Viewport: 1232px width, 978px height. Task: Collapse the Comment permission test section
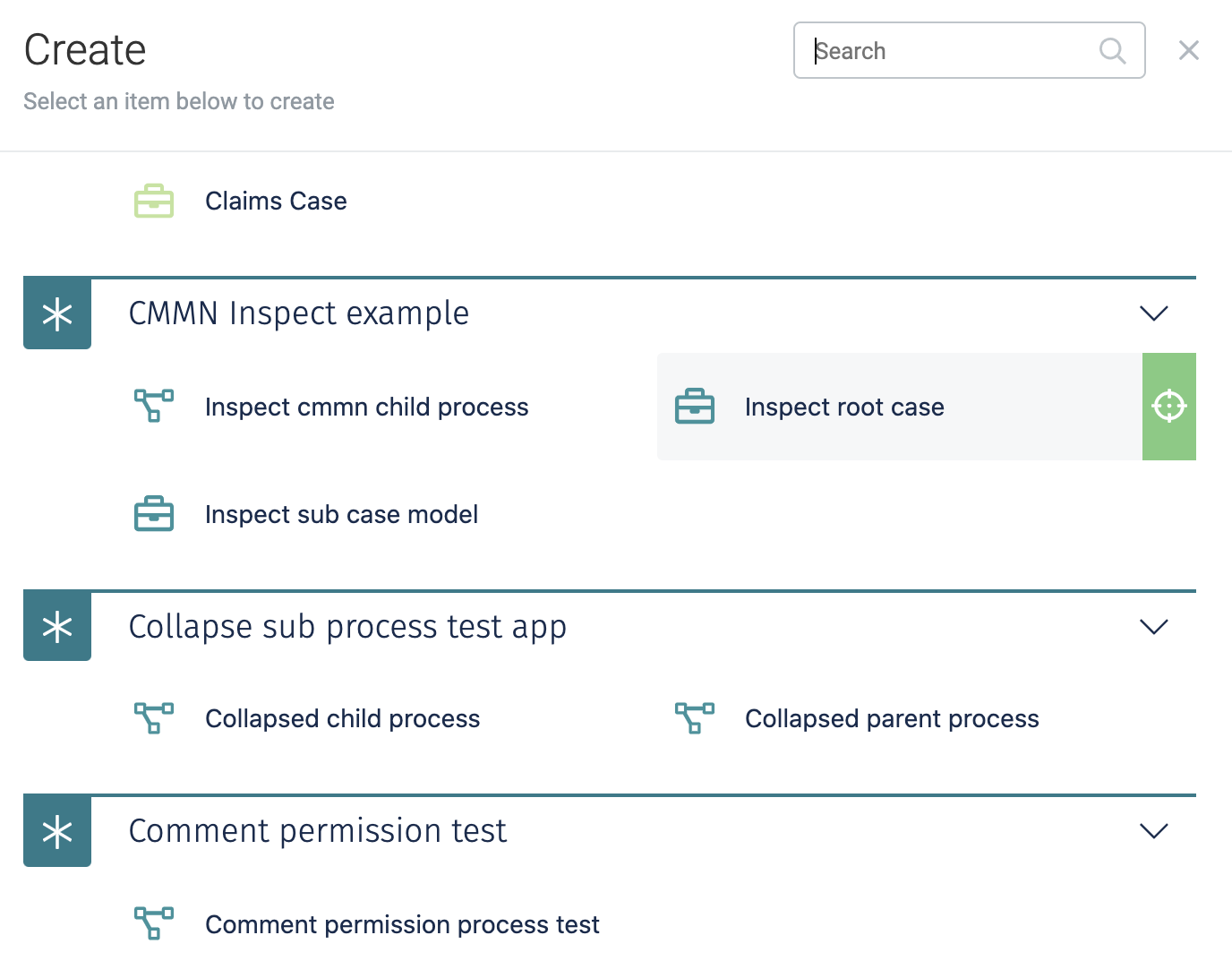click(x=1154, y=831)
